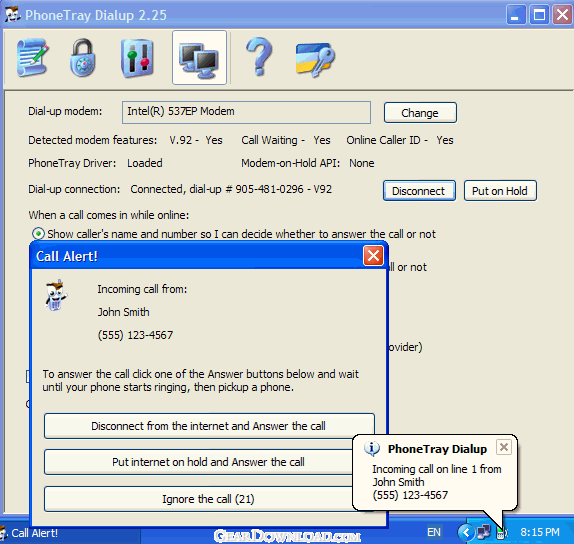Maximize the PhoneTray Dialup window
The width and height of the screenshot is (574, 544).
point(539,15)
